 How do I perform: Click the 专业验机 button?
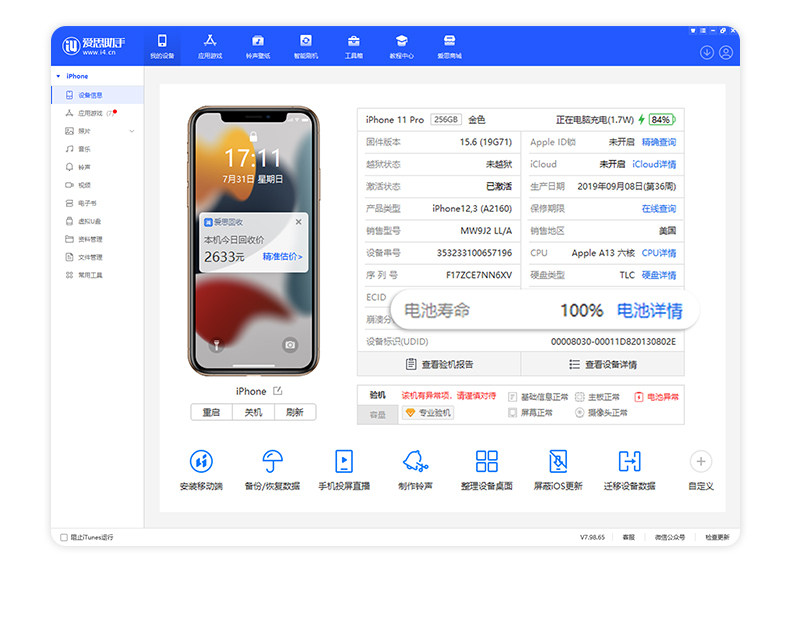tap(428, 413)
